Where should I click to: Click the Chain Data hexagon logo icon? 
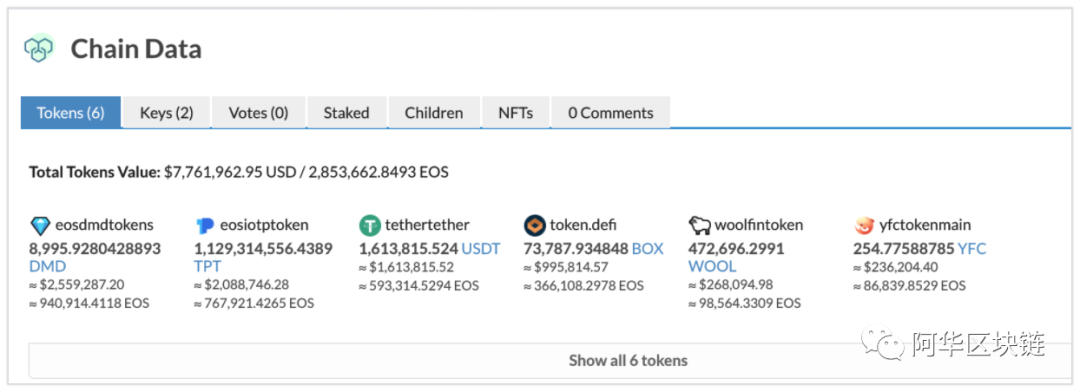point(39,48)
